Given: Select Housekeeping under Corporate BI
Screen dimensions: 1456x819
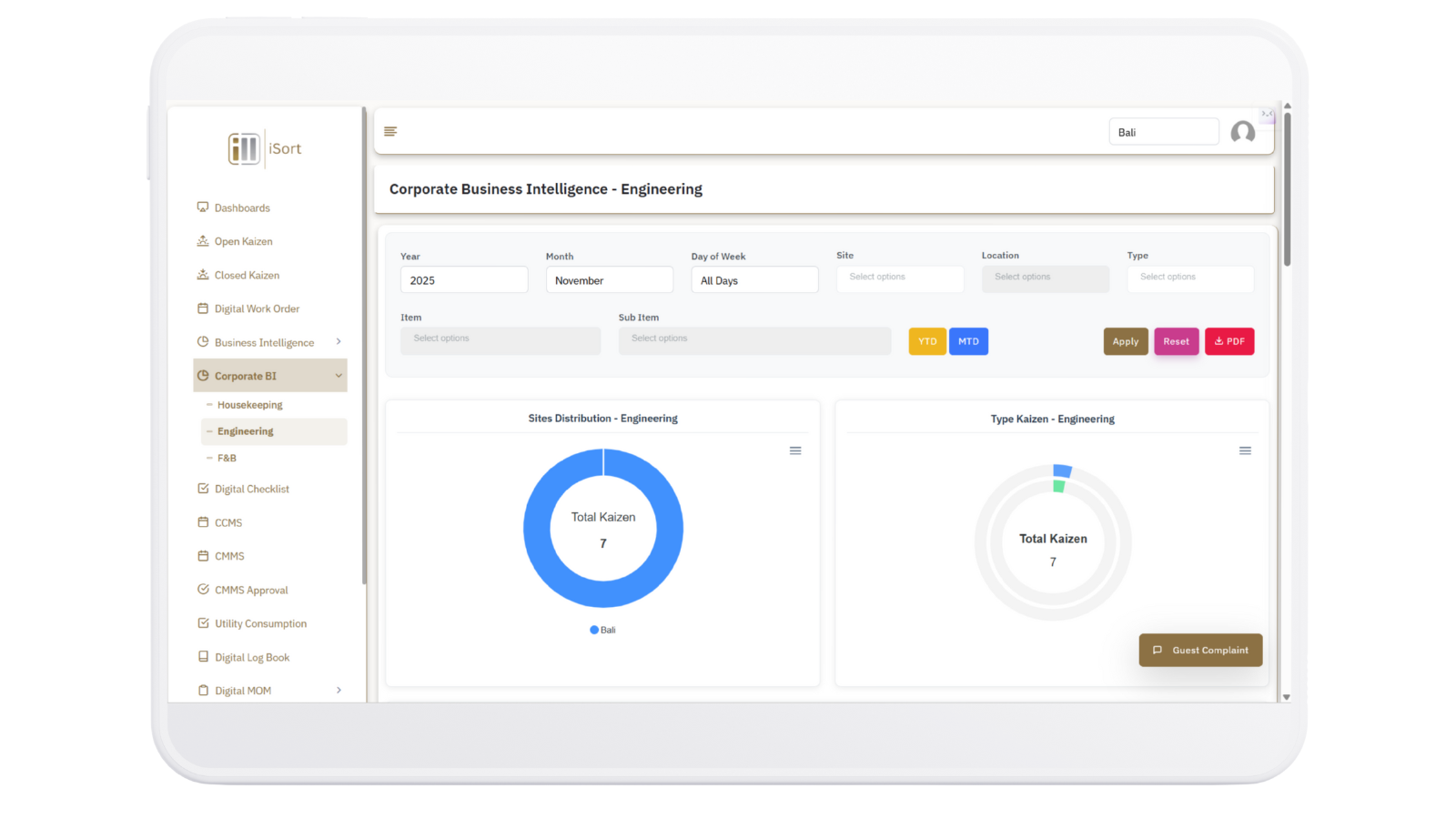Looking at the screenshot, I should coord(249,405).
